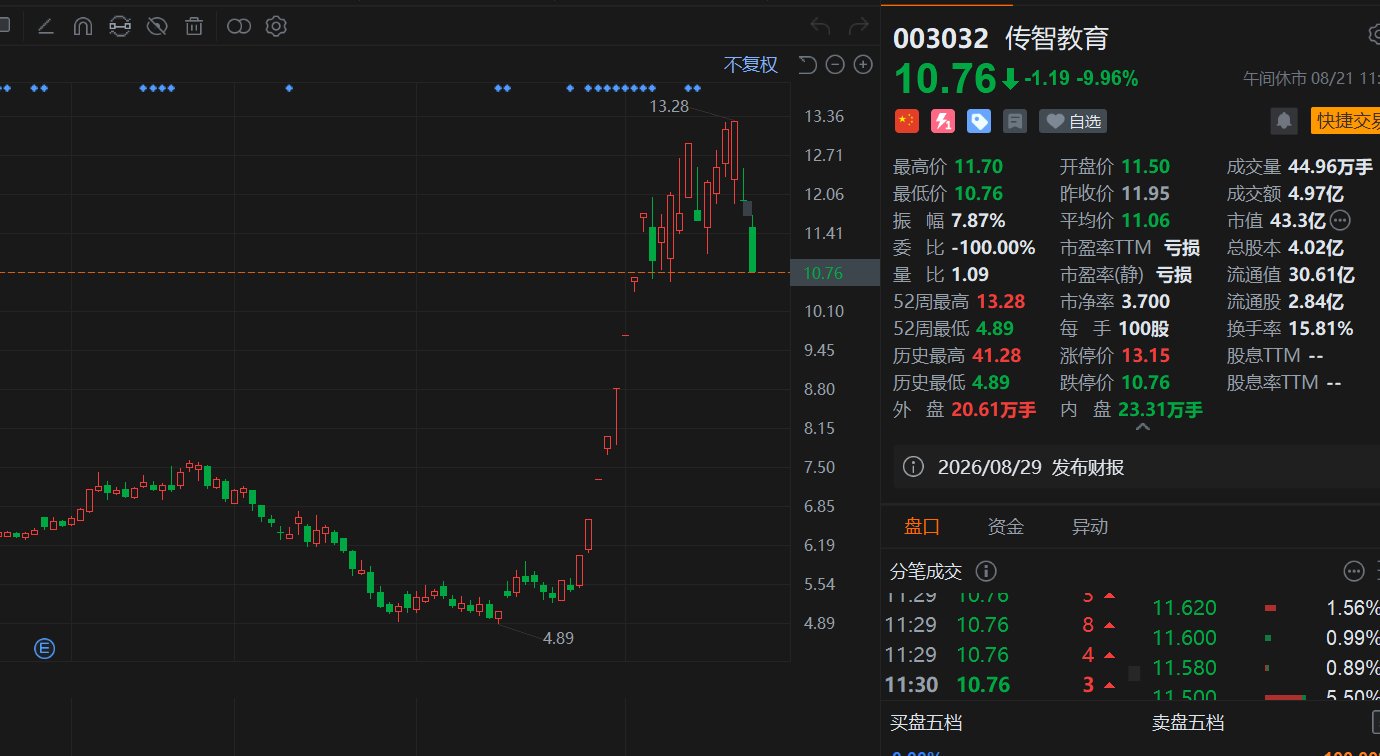Click the China flag market icon
The image size is (1380, 756).
906,121
